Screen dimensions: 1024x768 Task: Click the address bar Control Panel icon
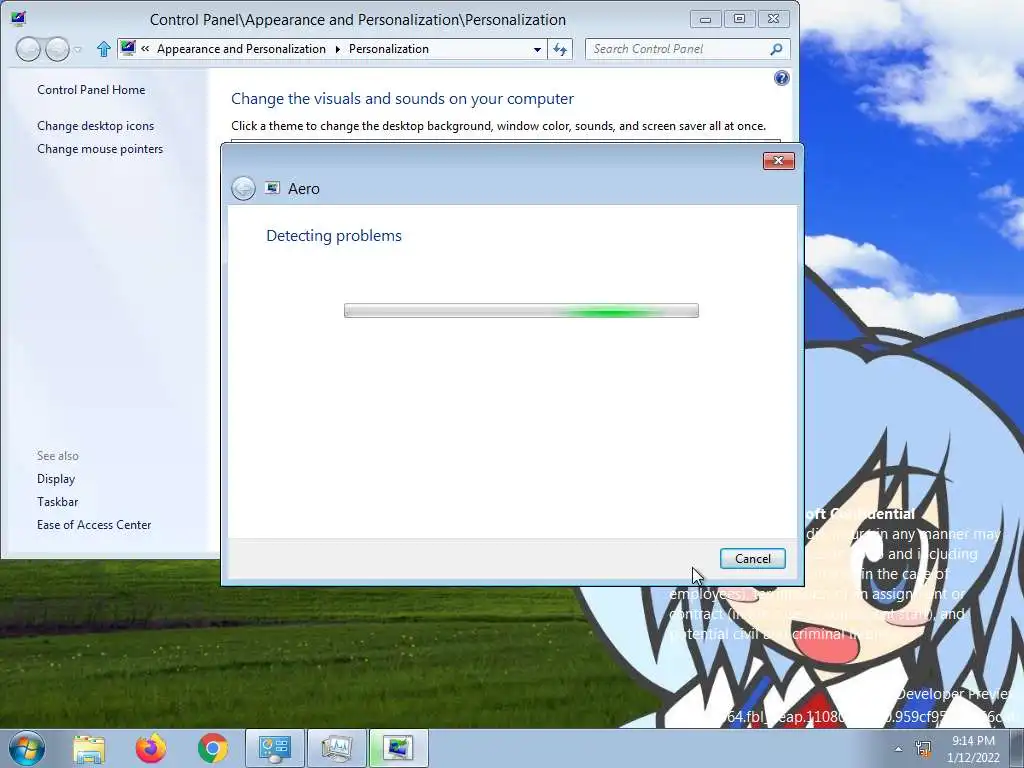[128, 48]
